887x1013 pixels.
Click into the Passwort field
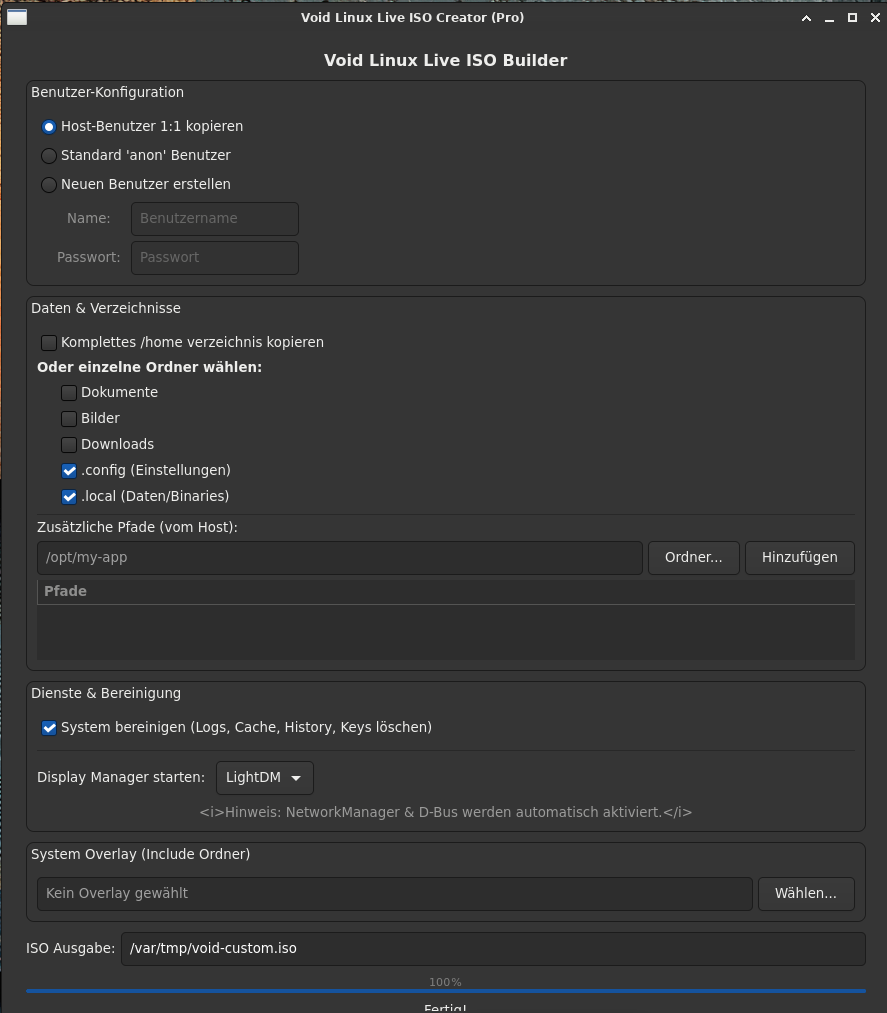(214, 258)
